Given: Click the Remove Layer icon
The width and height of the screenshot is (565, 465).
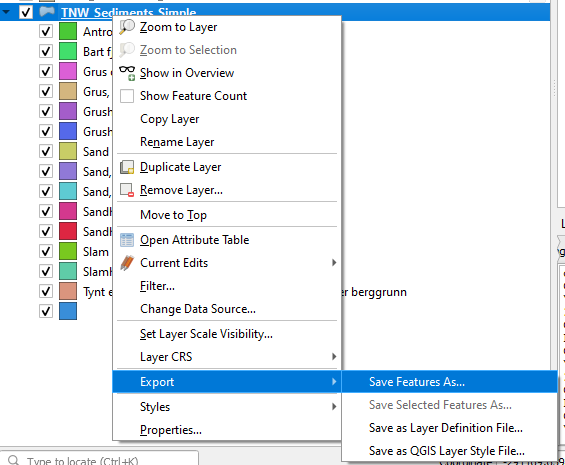Looking at the screenshot, I should [x=127, y=190].
